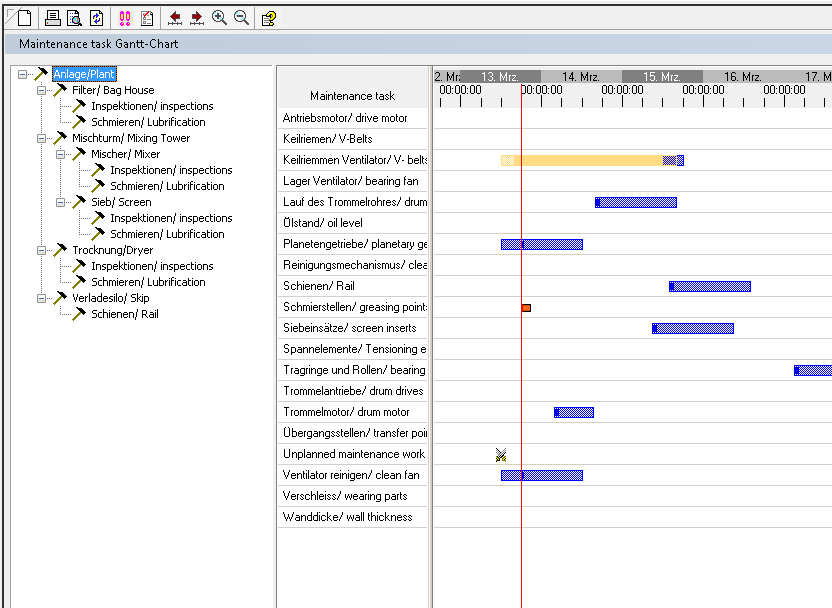Click hammer icon beside Sieb/ Screen
This screenshot has height=608, width=832.
(80, 202)
